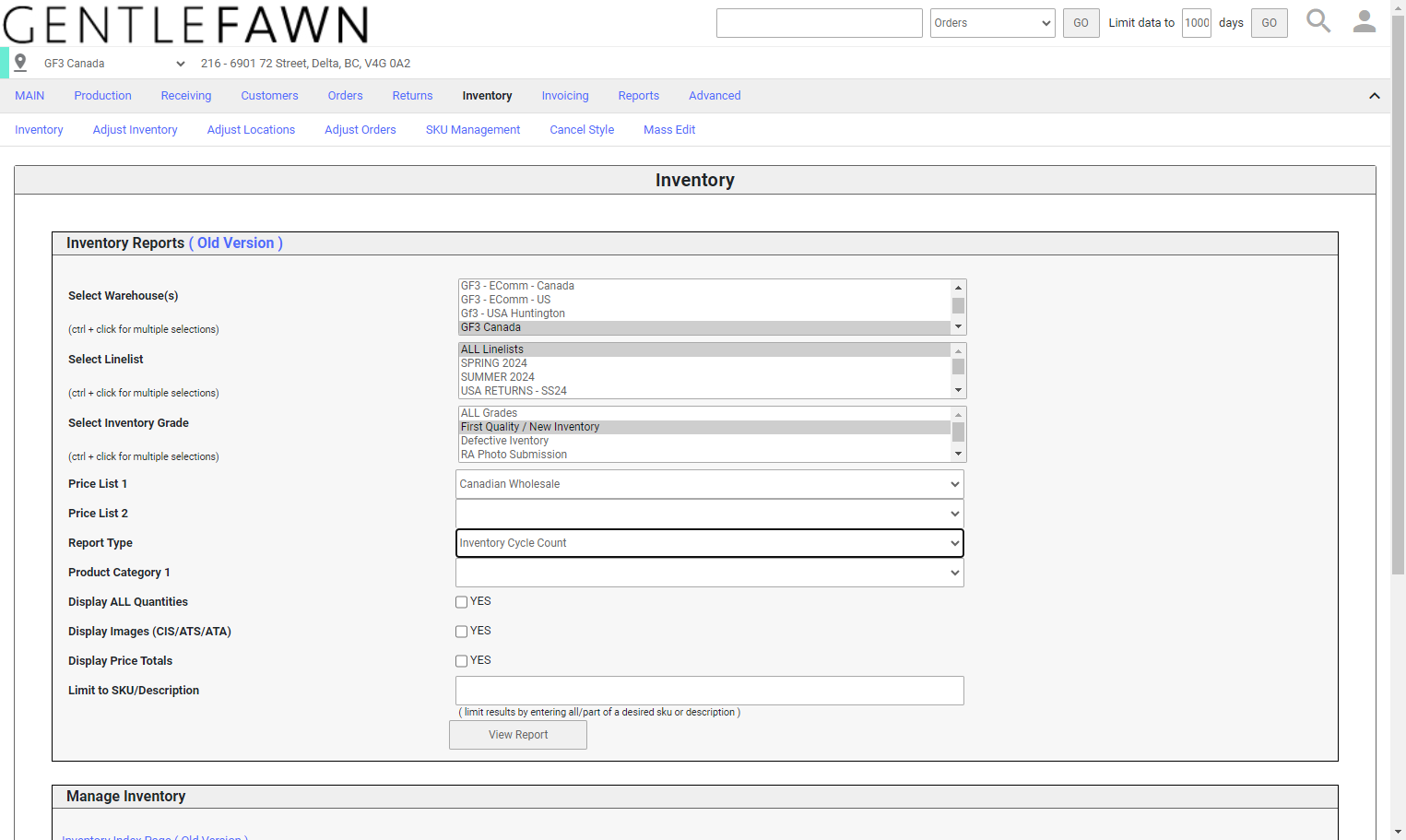The height and width of the screenshot is (840, 1406).
Task: Open the Product Category 1 dropdown
Action: (x=710, y=573)
